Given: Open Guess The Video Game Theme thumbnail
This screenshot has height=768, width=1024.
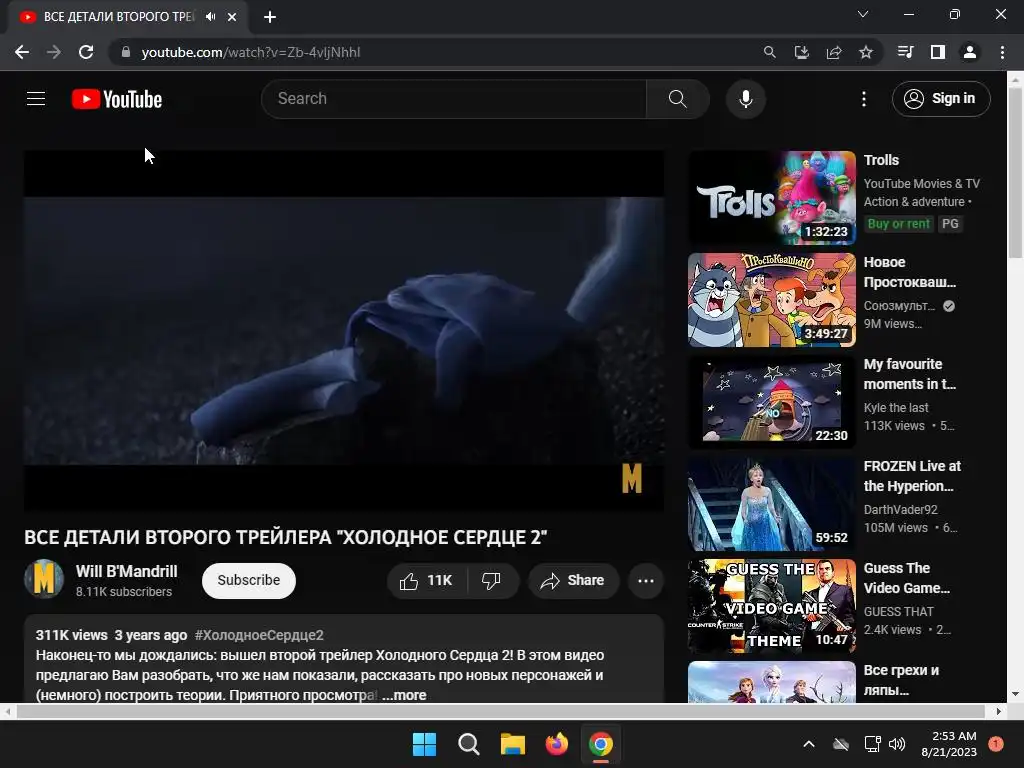Looking at the screenshot, I should pos(772,606).
